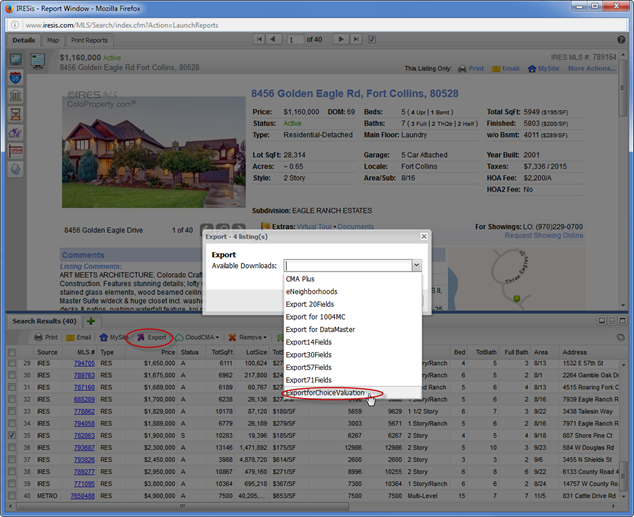Sort results by Address column header

click(x=574, y=352)
